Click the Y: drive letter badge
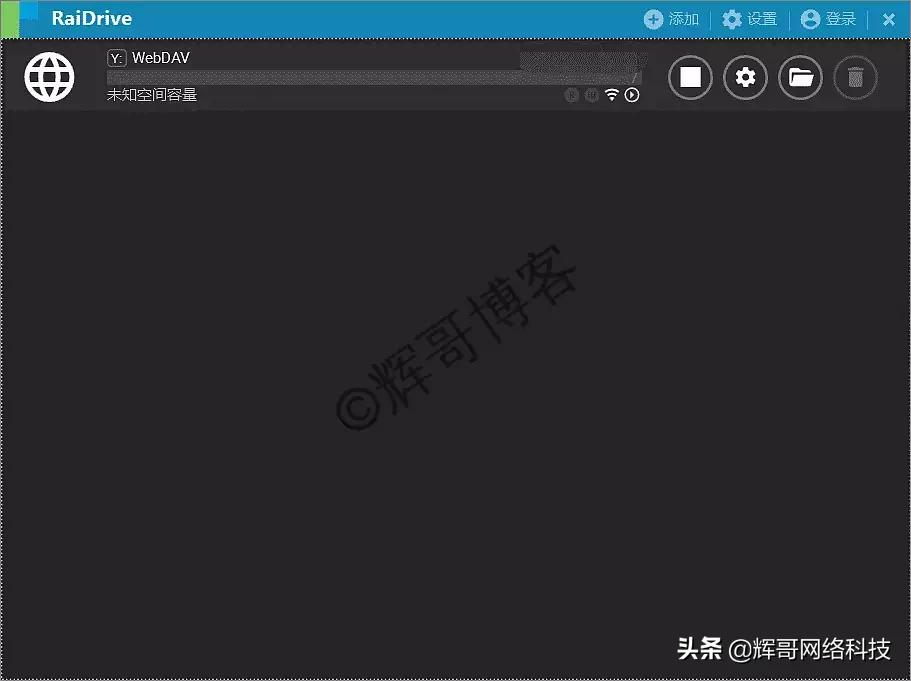Image resolution: width=911 pixels, height=681 pixels. pos(117,58)
